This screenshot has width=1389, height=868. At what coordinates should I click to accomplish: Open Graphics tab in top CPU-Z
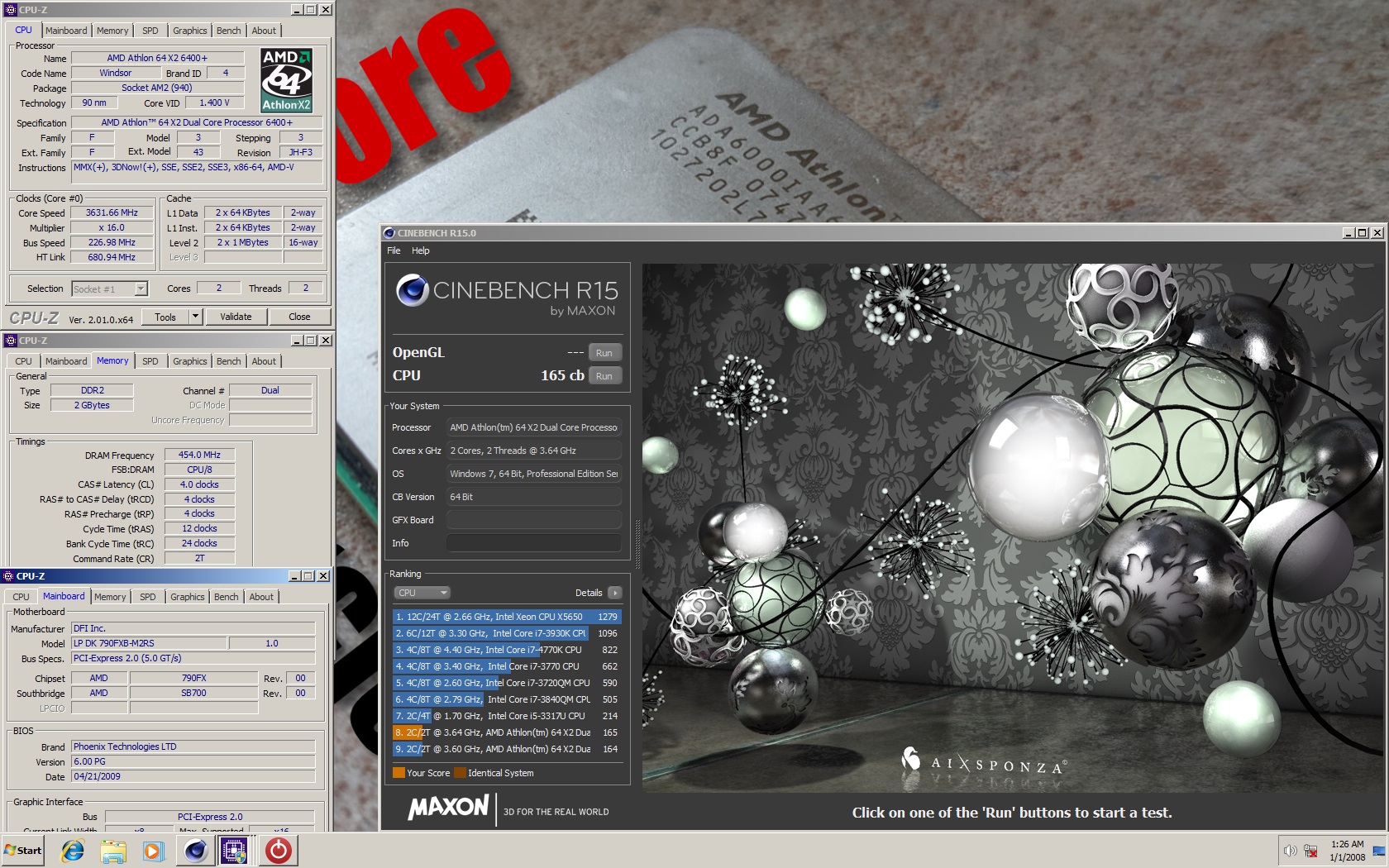(190, 31)
